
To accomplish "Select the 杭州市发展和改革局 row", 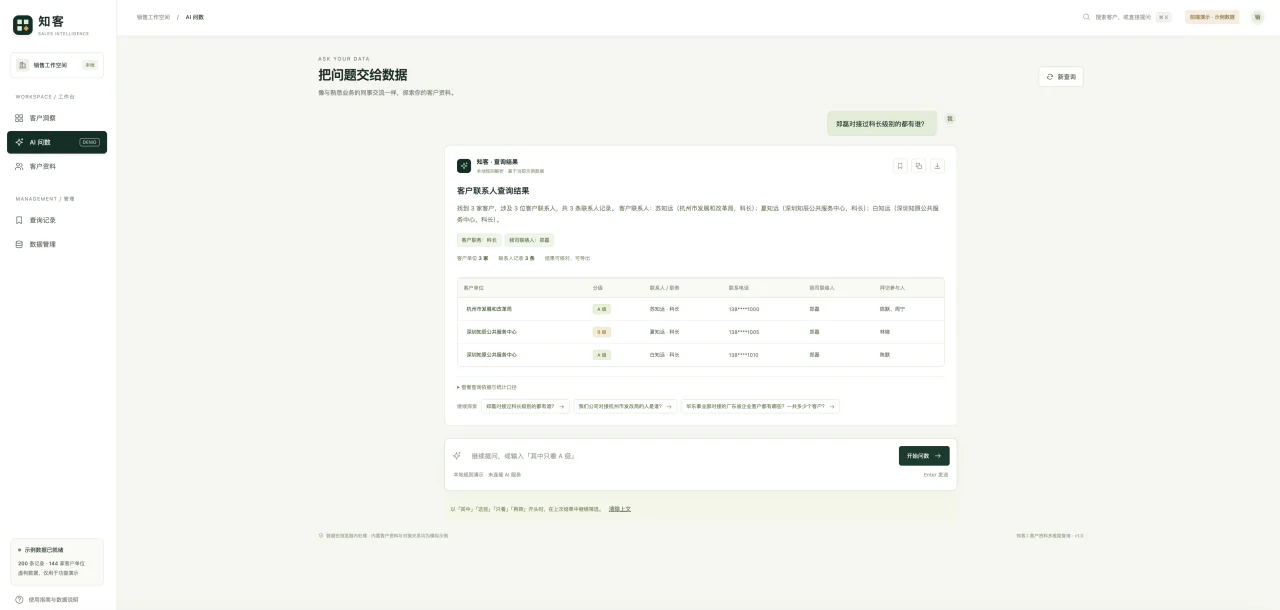I will [701, 309].
